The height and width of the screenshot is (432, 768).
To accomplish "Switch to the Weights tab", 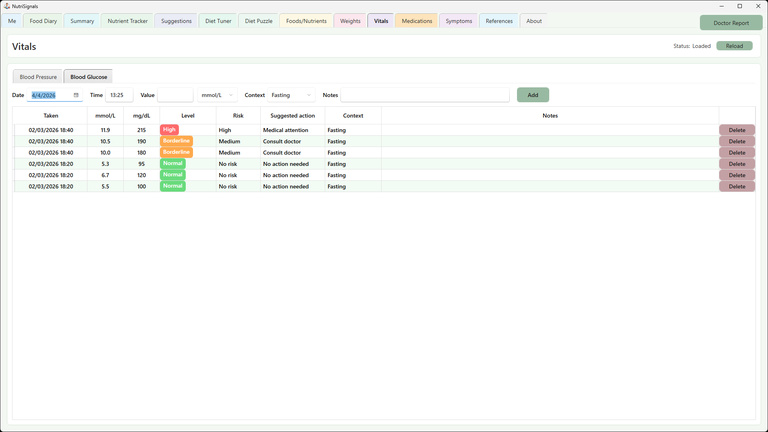I will point(350,21).
